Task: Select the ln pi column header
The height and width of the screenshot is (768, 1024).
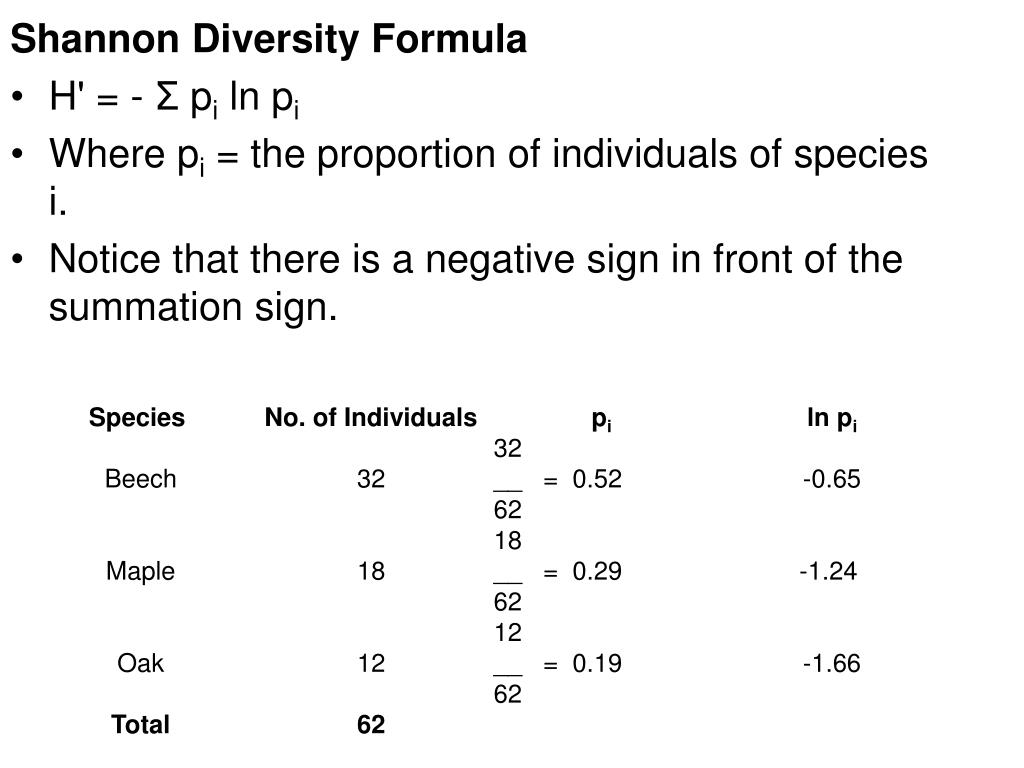Action: point(831,419)
